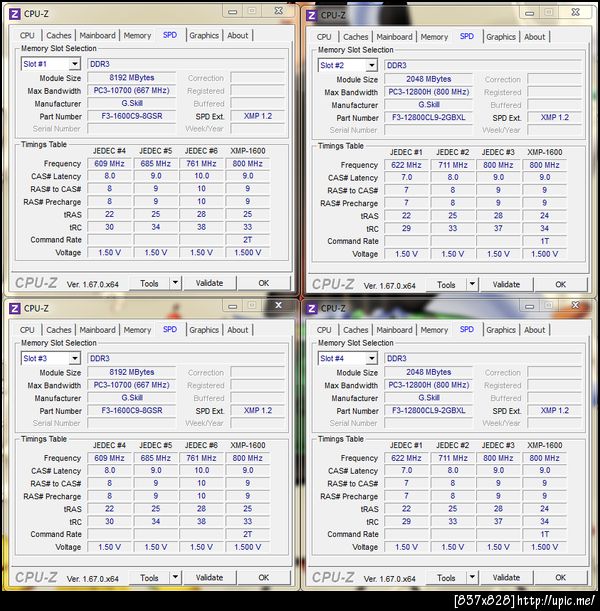Click PC3-12800H (800 MHz) bandwidth in Slot #2
The width and height of the screenshot is (600, 611).
coord(429,92)
